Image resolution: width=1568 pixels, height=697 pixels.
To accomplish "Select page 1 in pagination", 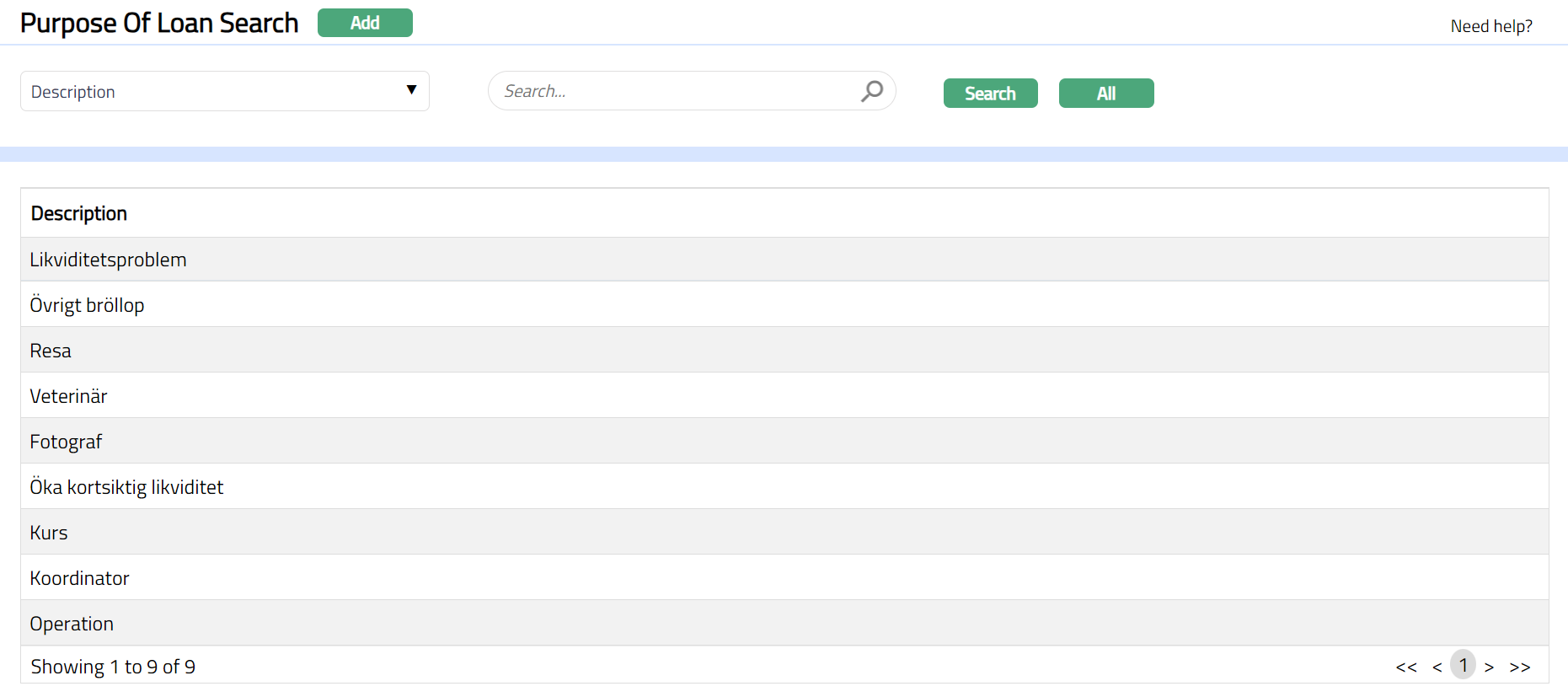I will pyautogui.click(x=1463, y=665).
